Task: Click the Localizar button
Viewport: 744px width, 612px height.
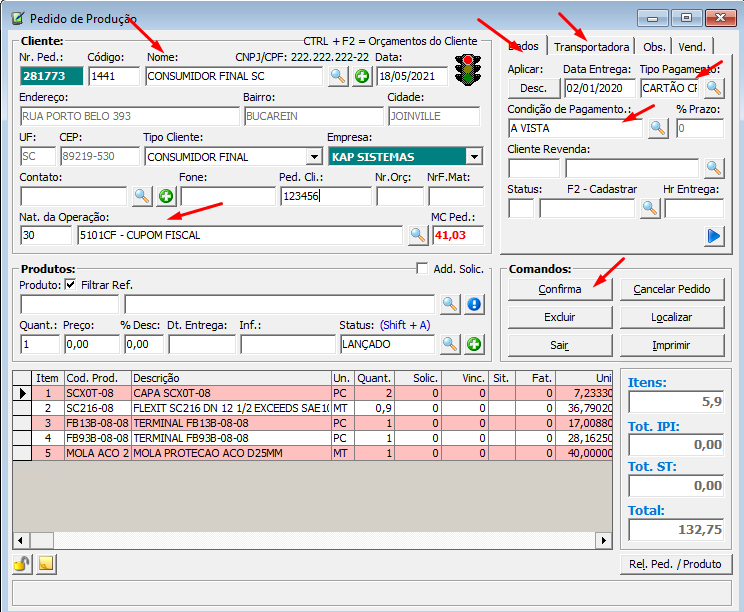Action: [x=672, y=317]
